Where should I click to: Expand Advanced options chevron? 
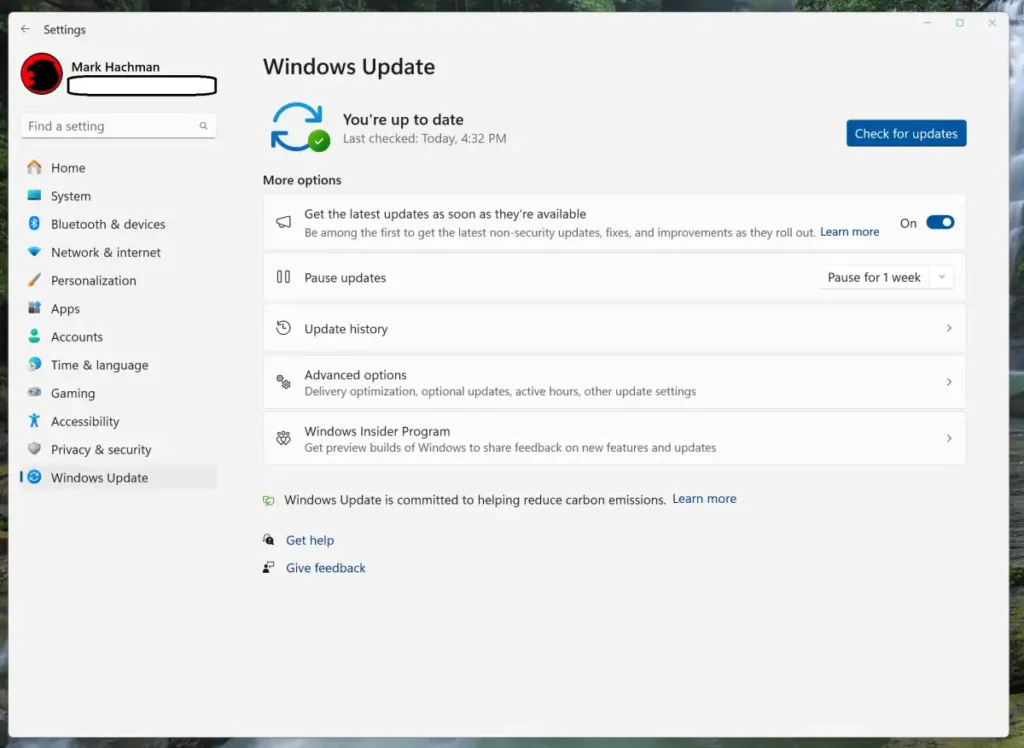(x=948, y=382)
